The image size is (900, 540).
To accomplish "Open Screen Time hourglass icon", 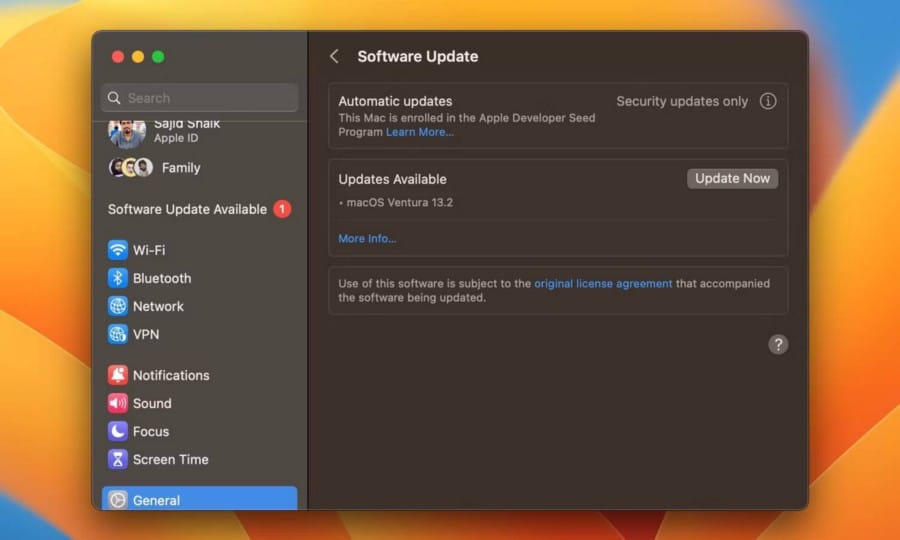I will [118, 459].
